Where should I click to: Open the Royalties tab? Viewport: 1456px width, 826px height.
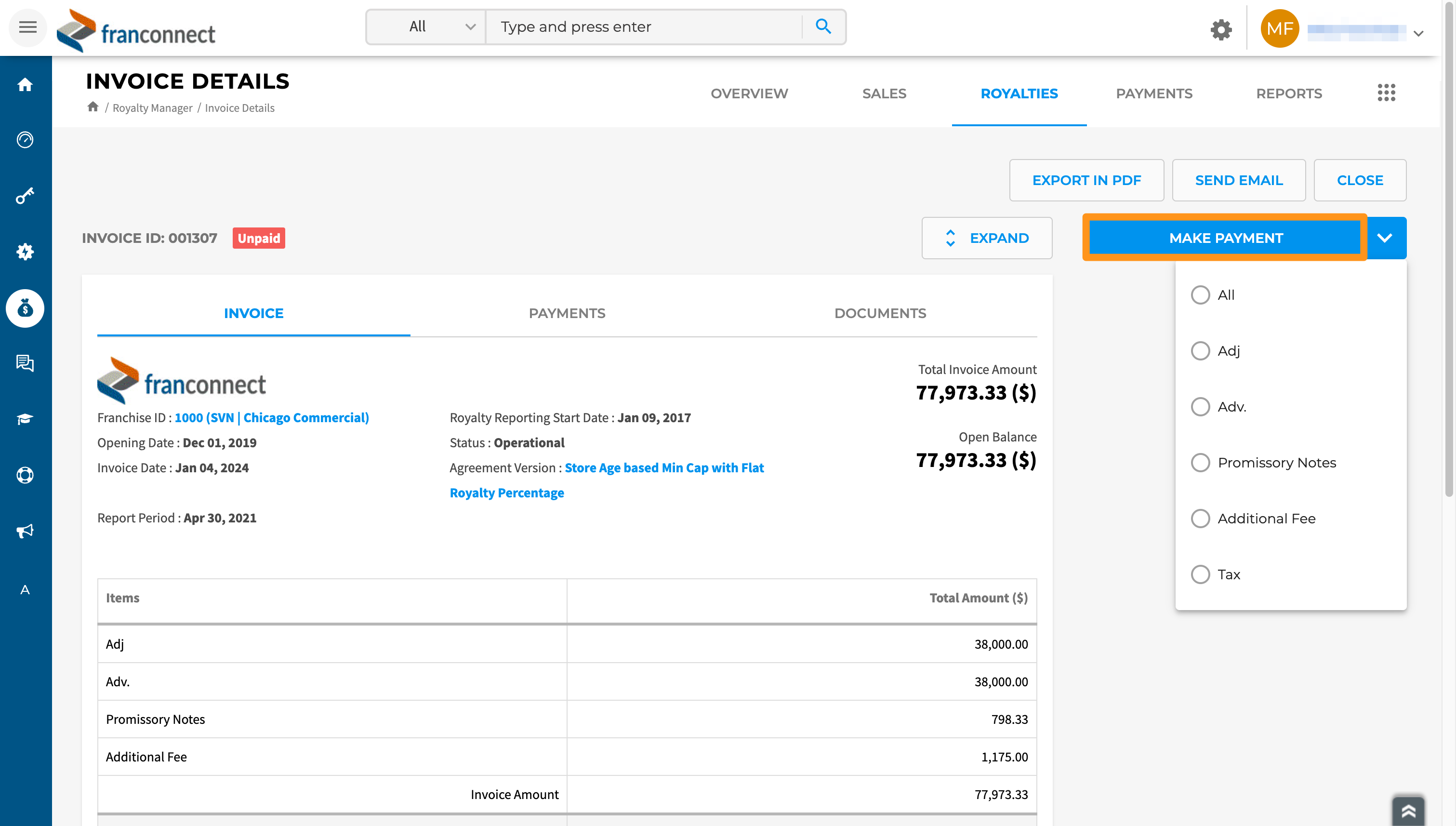[x=1019, y=93]
